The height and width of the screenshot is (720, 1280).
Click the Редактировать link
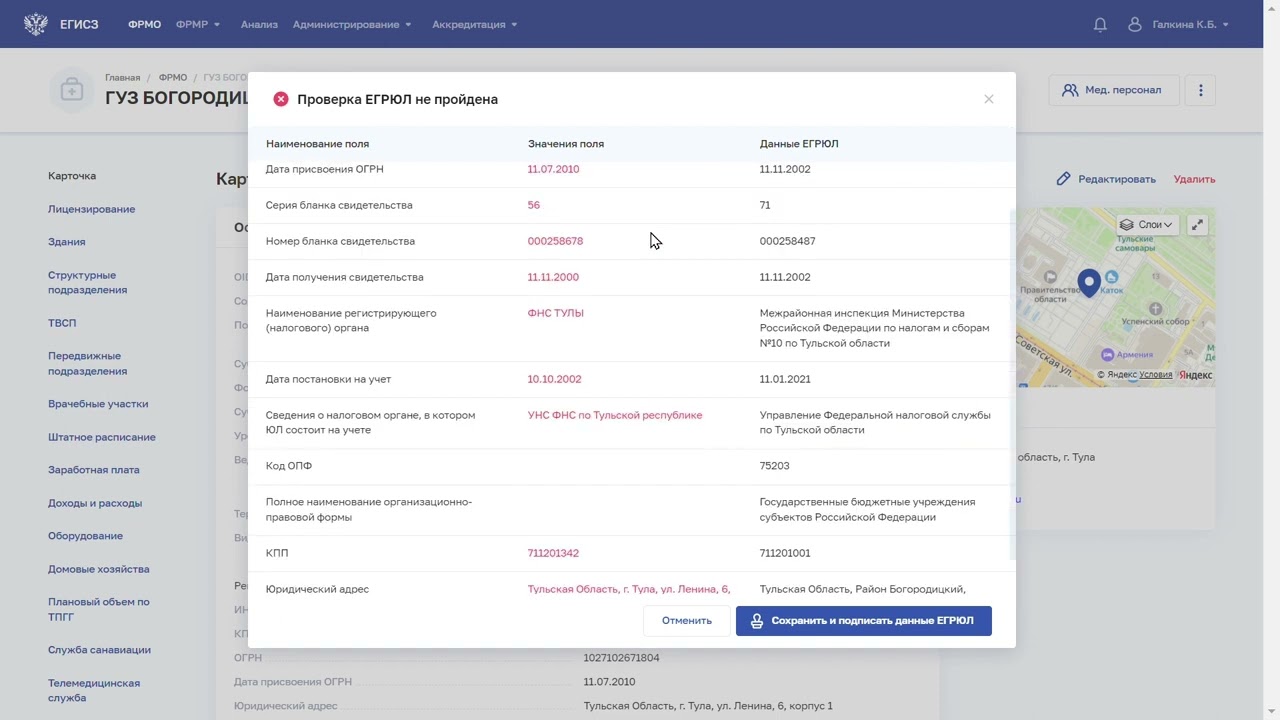click(1106, 179)
